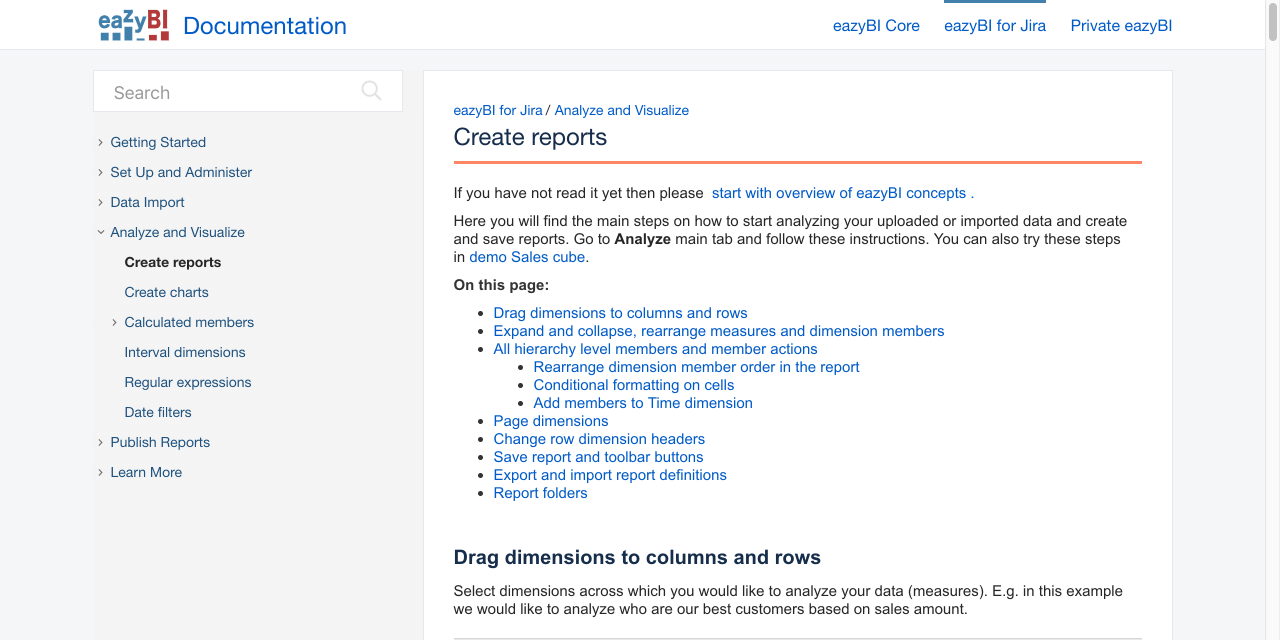Jump to Report folders link
1280x640 pixels.
[x=540, y=493]
